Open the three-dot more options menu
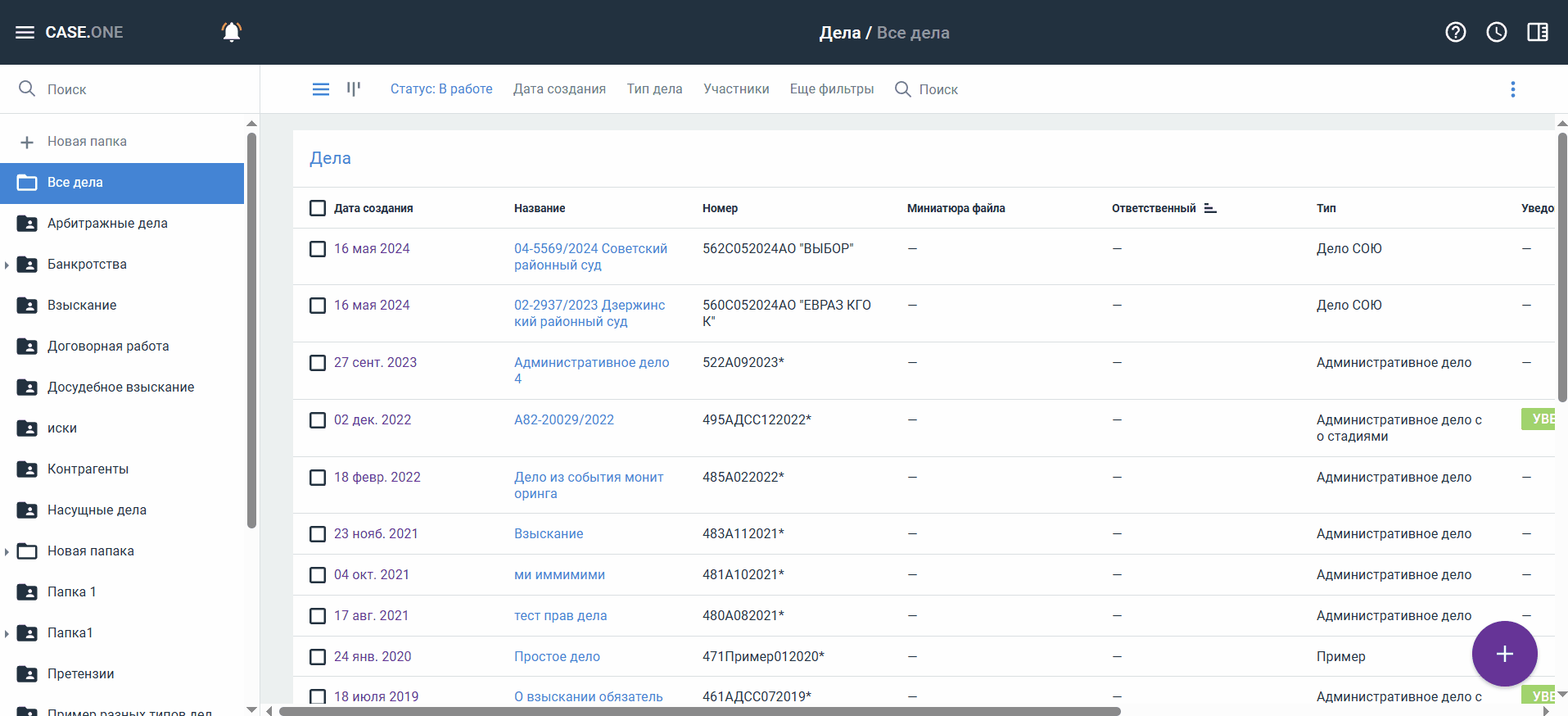 pos(1512,89)
